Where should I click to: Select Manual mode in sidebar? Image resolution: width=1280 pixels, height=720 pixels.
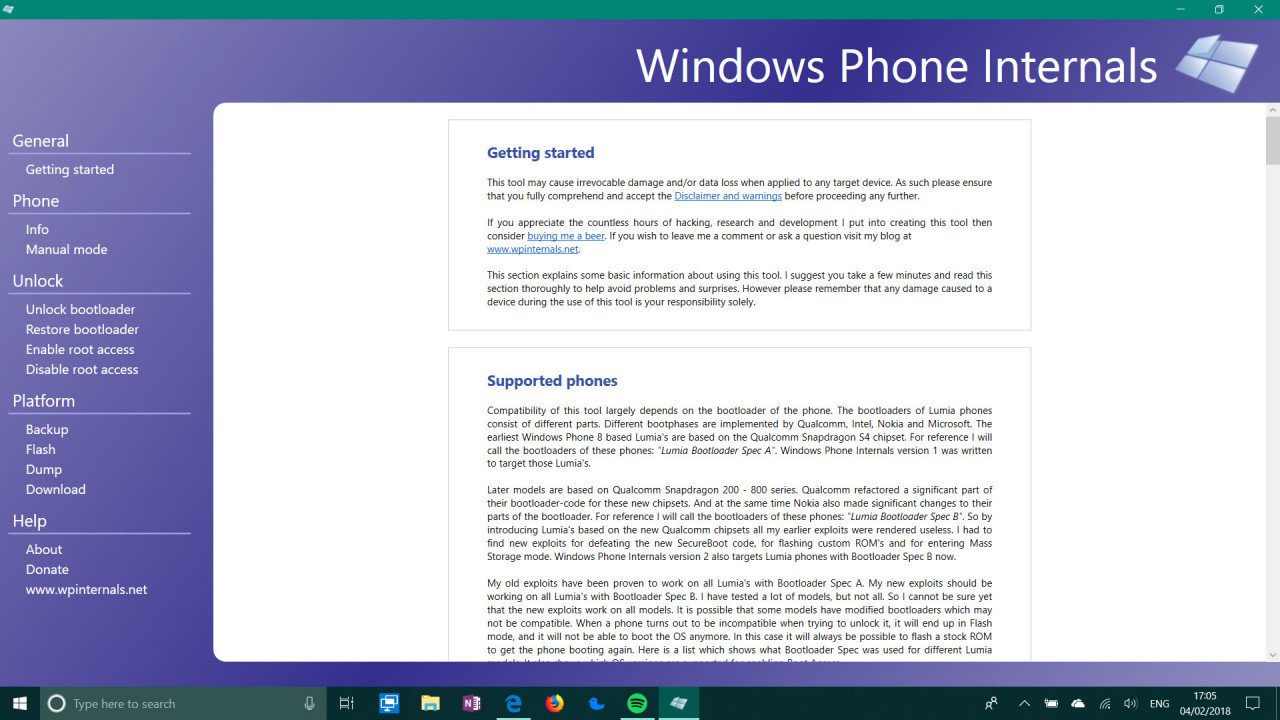[66, 249]
